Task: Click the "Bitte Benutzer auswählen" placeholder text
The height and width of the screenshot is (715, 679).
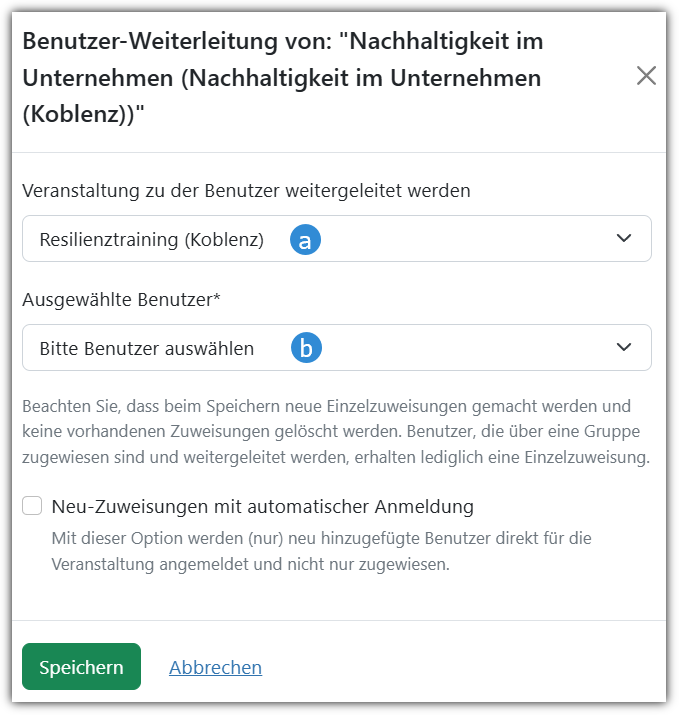Action: 146,348
